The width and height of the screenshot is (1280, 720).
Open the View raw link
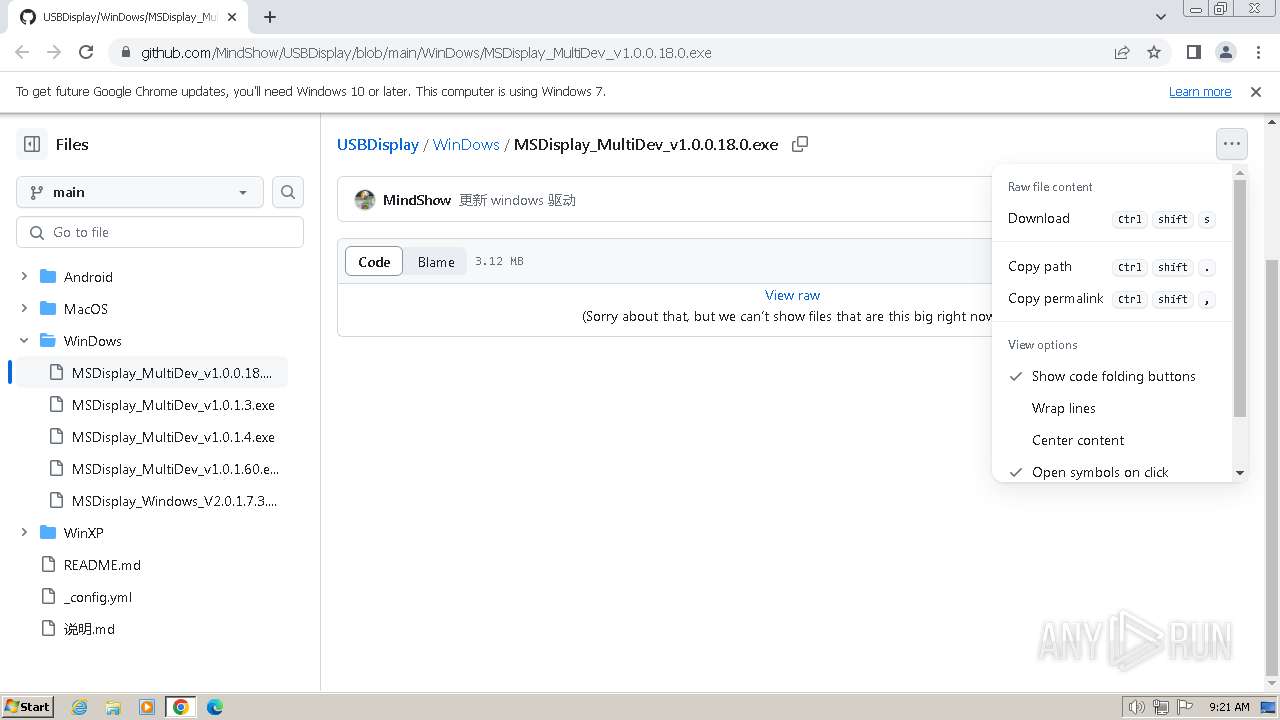click(x=792, y=295)
